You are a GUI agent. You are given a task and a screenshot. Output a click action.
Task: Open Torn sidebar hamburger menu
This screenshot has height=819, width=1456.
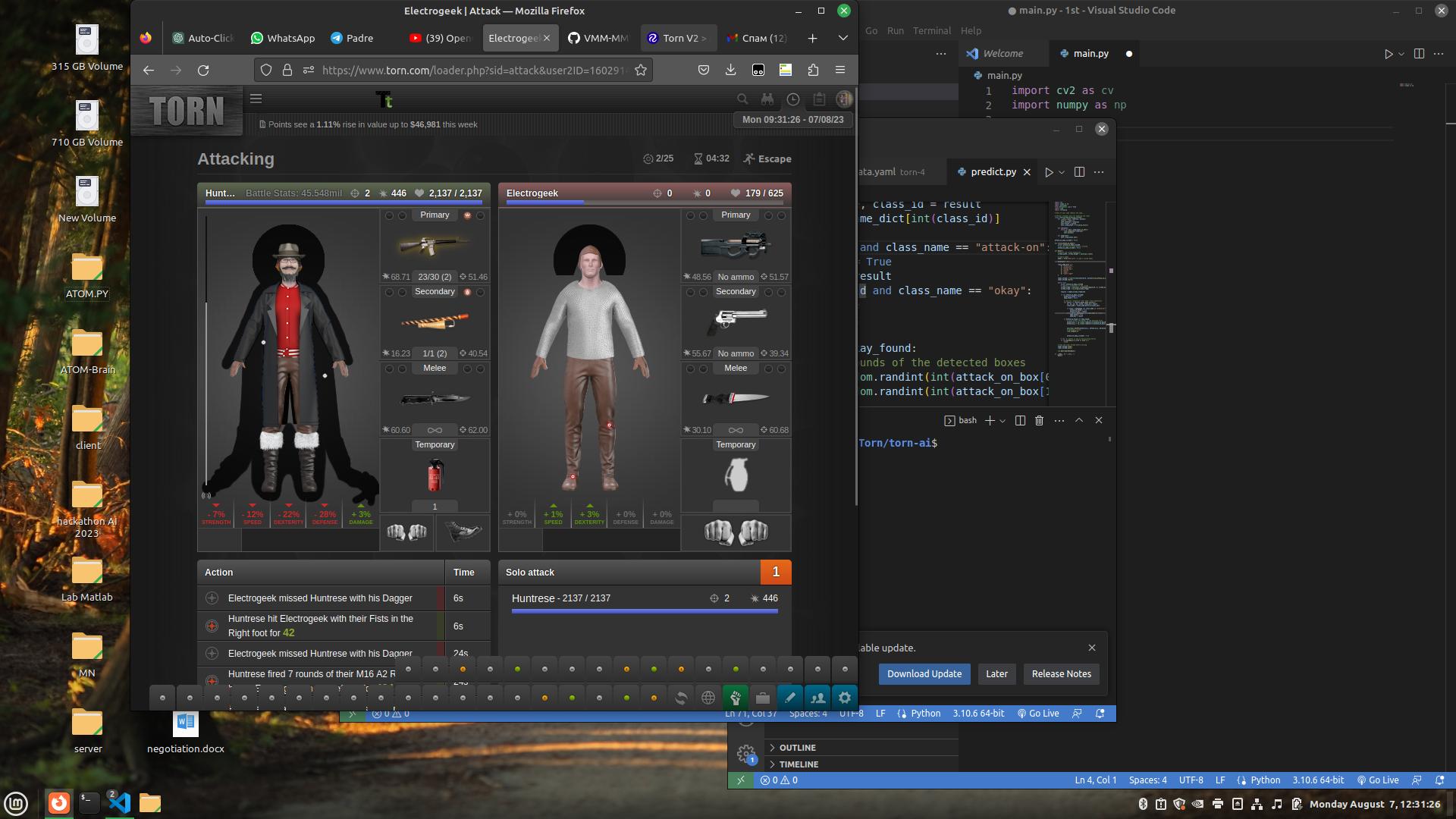click(x=256, y=99)
